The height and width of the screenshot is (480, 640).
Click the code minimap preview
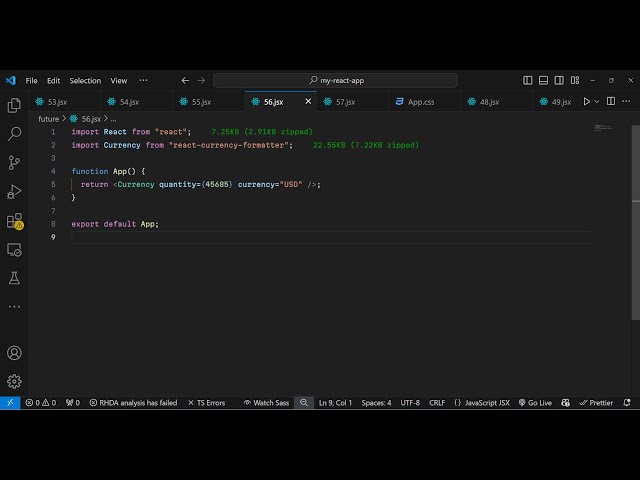tap(603, 128)
